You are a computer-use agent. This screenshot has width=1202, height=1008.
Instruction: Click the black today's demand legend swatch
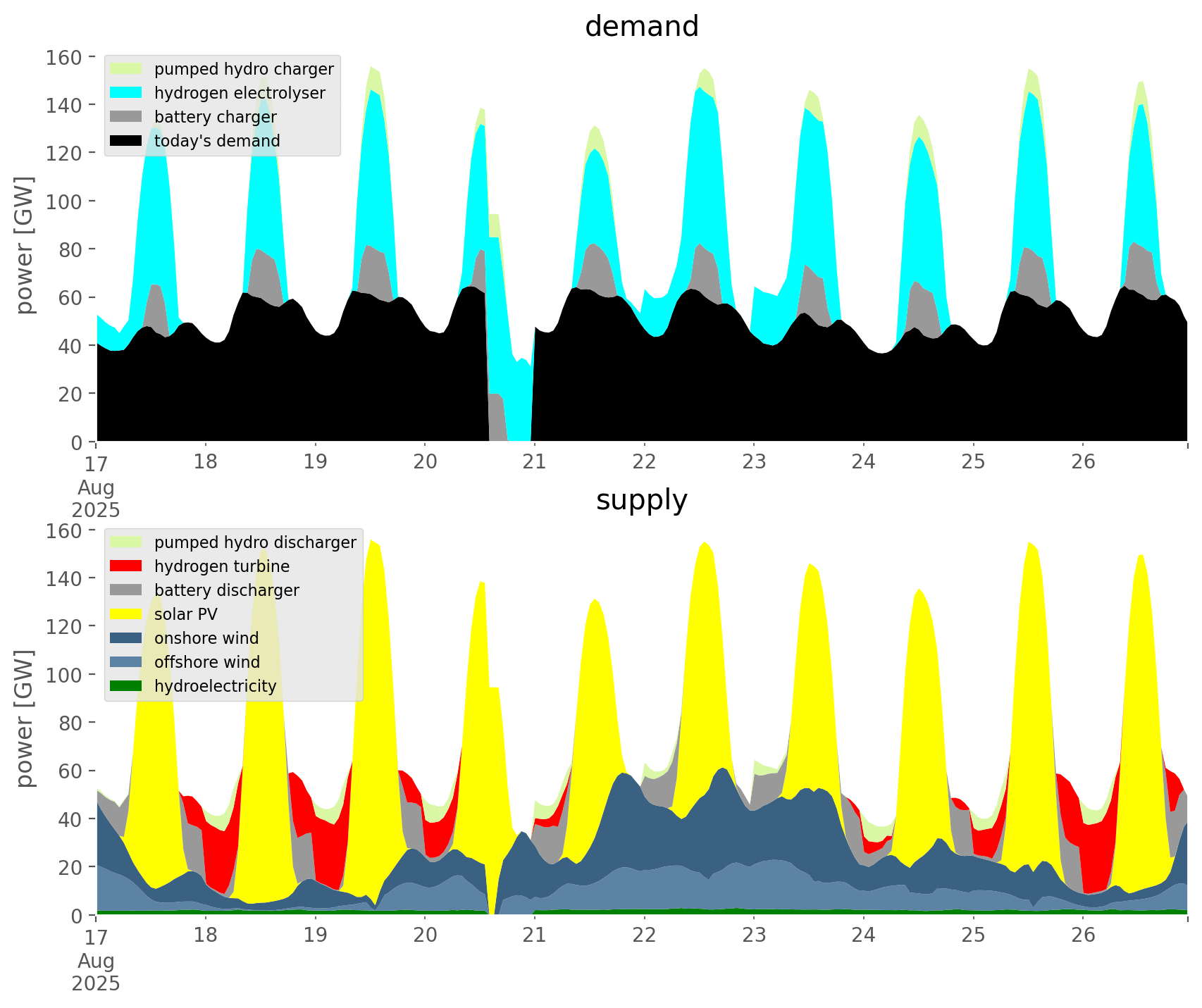[x=126, y=141]
